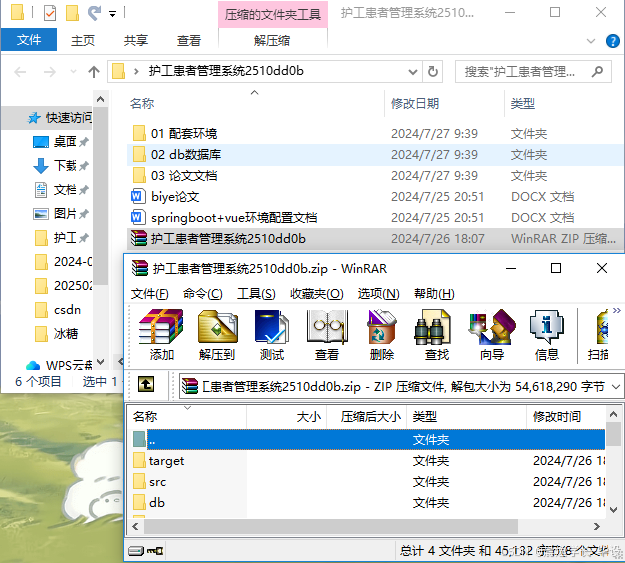Click the search magnifier icon in Explorer
625x563 pixels.
coord(597,72)
